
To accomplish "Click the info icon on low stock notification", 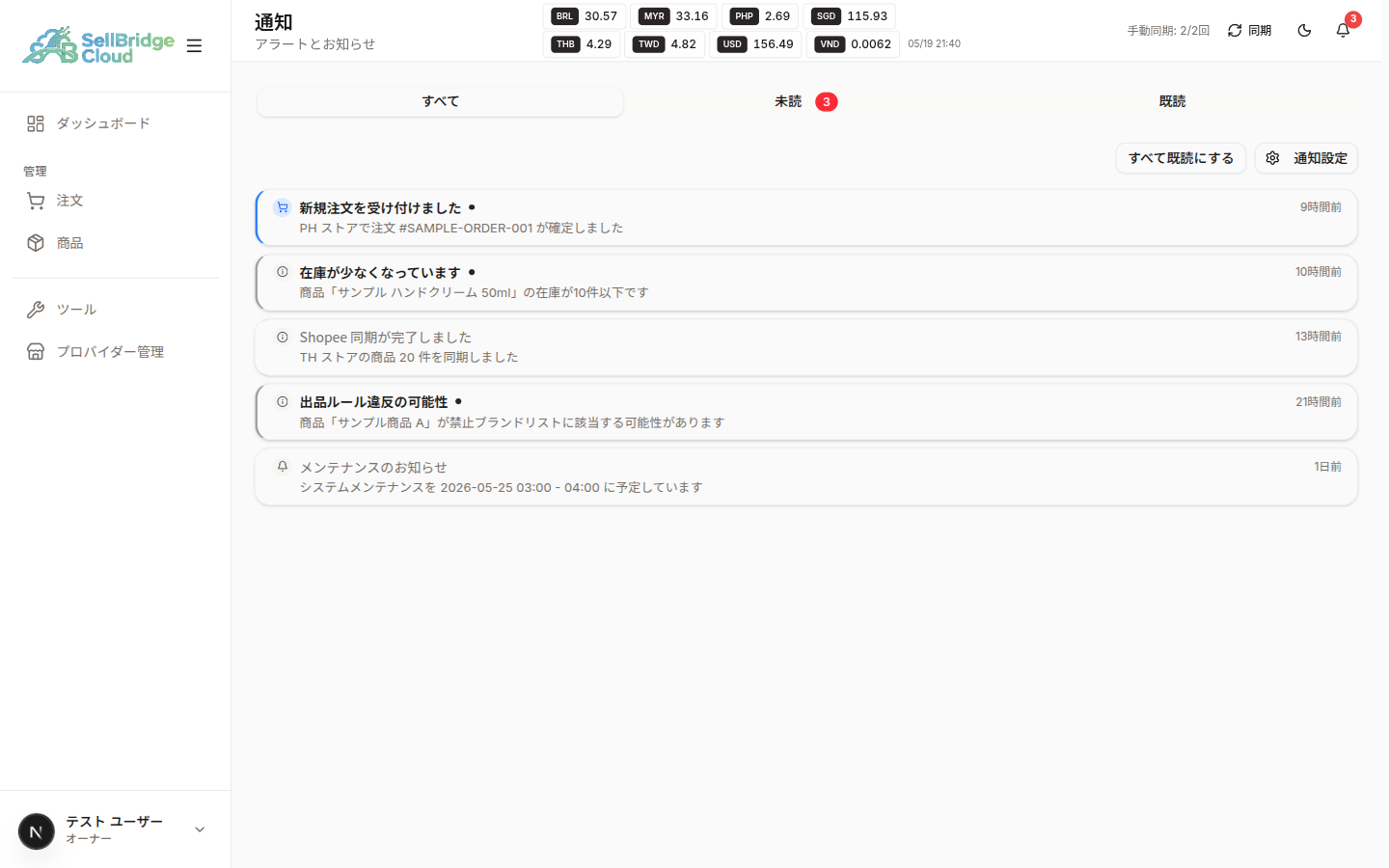I will [283, 272].
